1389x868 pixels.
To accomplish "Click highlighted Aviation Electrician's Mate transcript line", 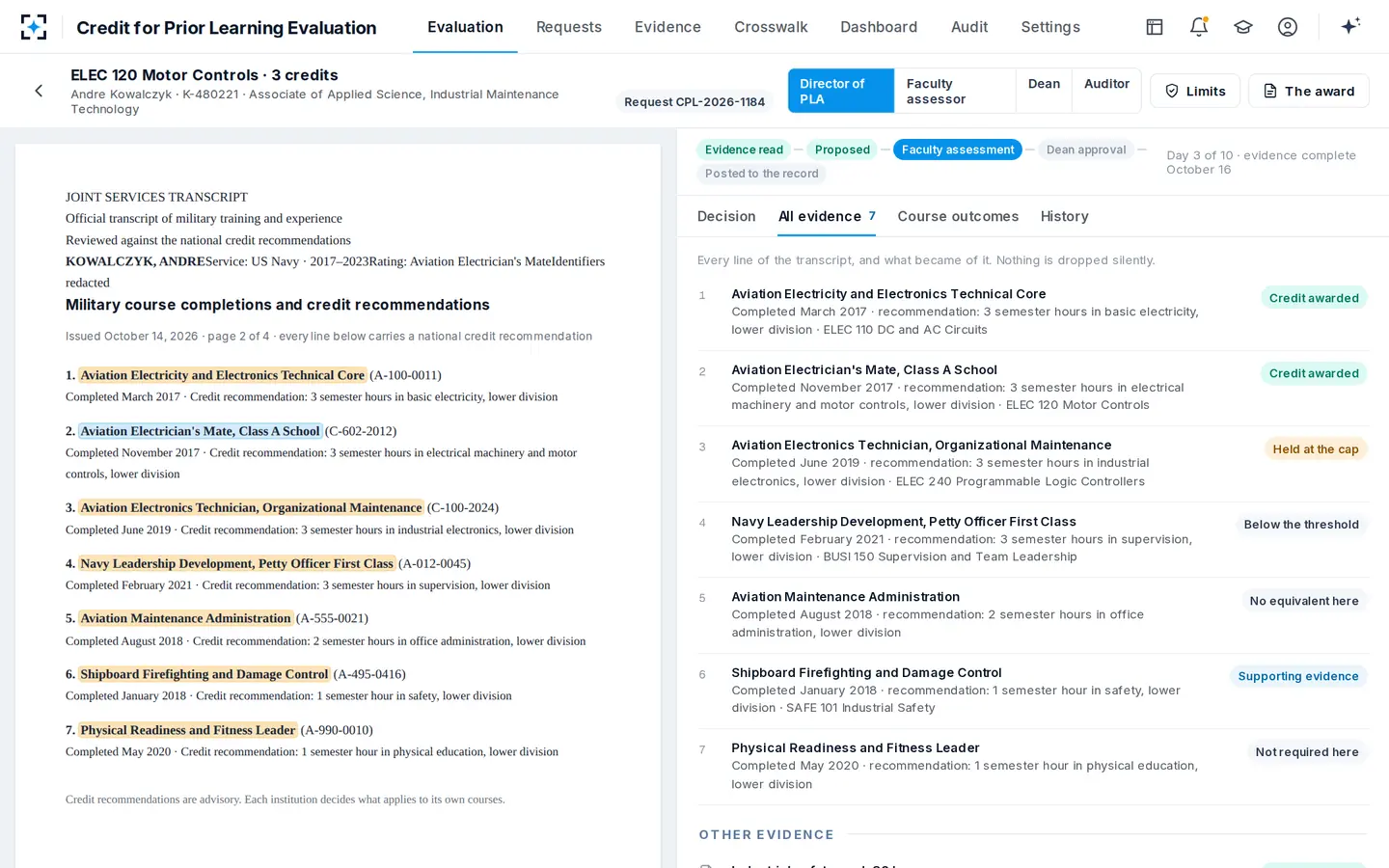I will (200, 431).
